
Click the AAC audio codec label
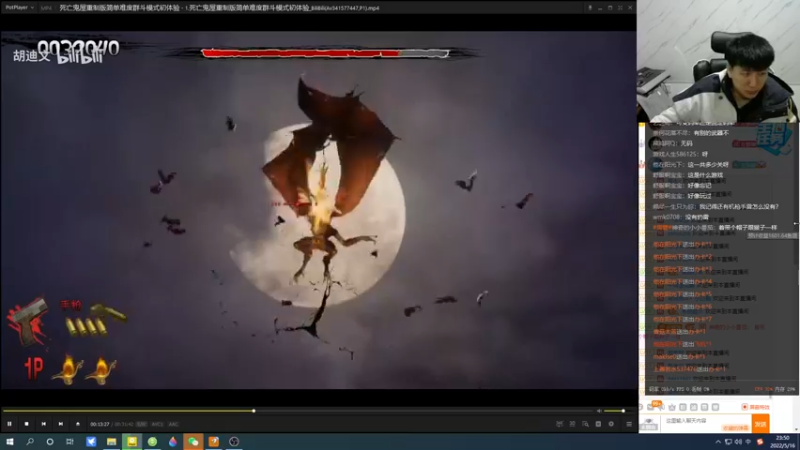pos(173,424)
